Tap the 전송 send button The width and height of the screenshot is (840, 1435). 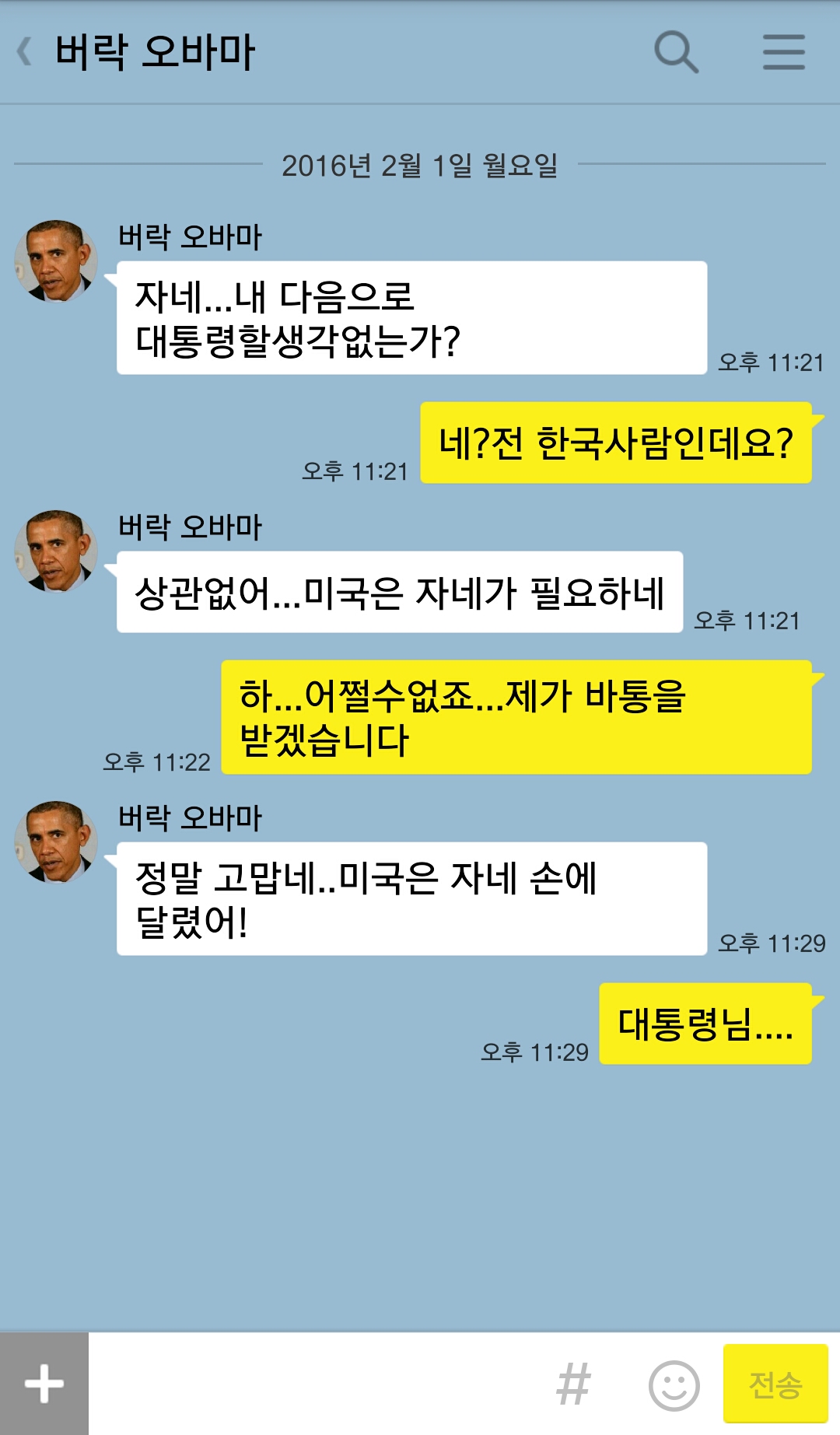click(775, 1384)
